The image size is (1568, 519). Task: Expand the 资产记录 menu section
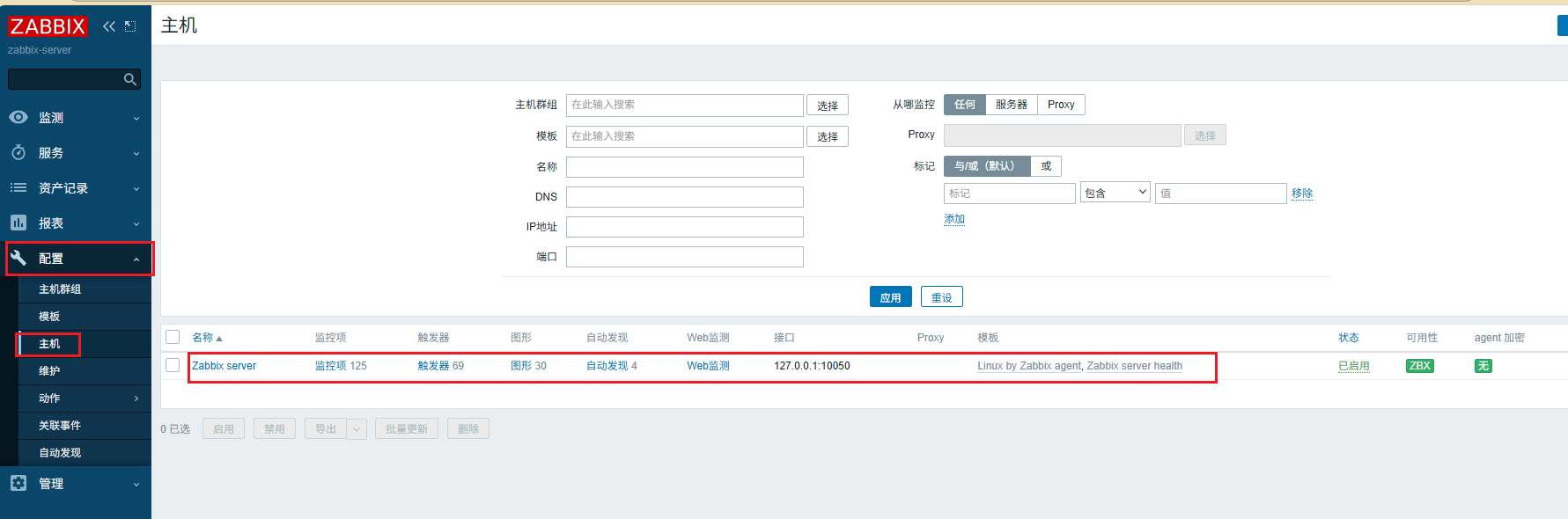click(x=136, y=188)
